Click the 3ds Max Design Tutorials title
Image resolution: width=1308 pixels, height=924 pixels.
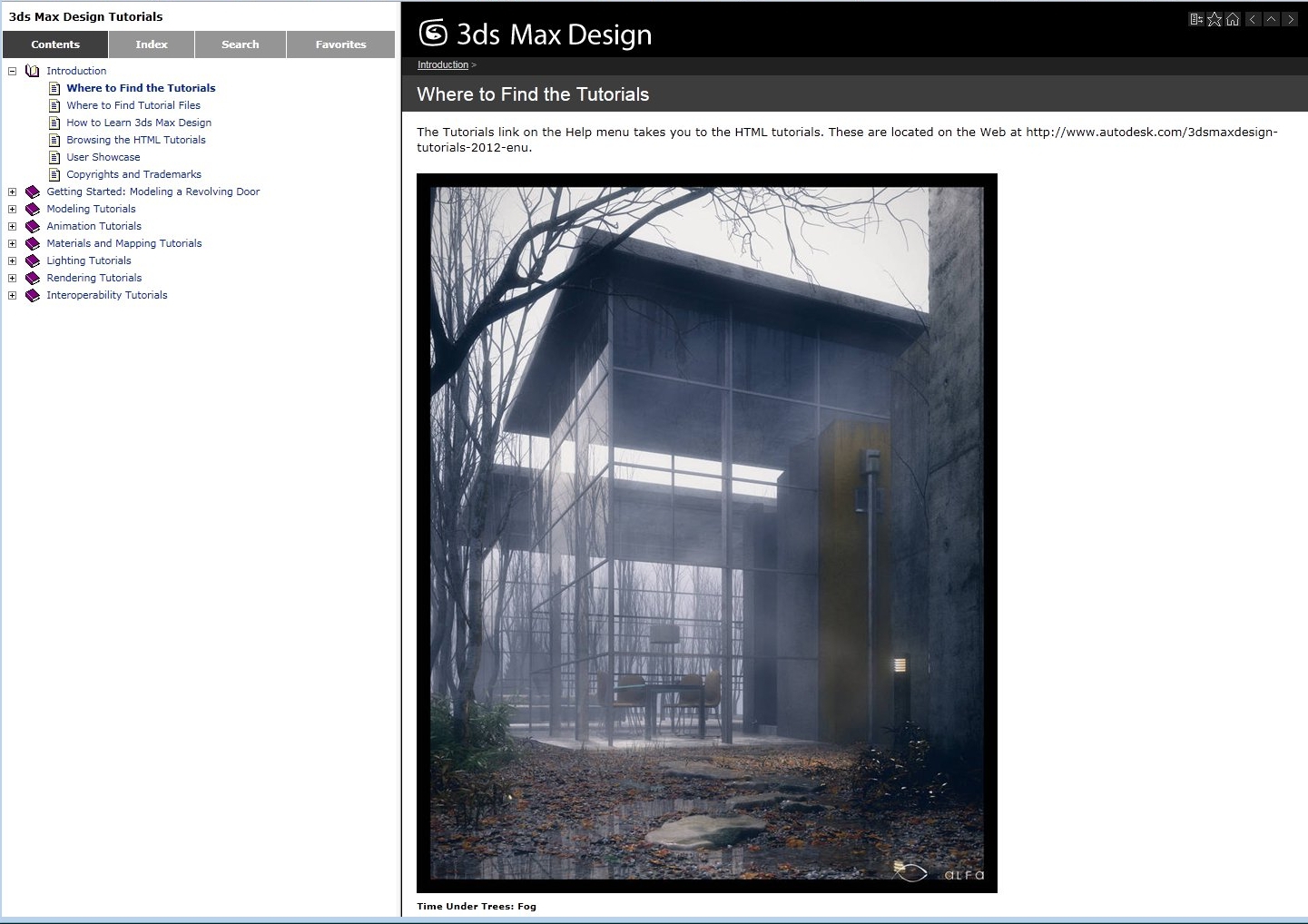[x=86, y=16]
